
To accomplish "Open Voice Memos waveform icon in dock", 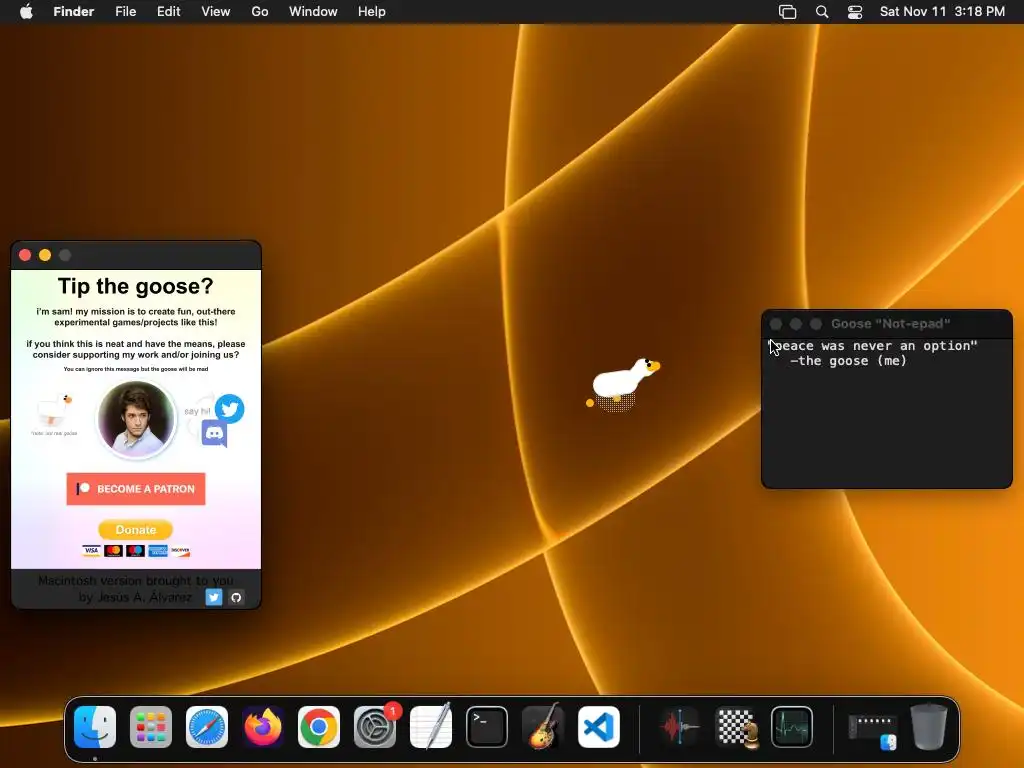I will [x=679, y=727].
